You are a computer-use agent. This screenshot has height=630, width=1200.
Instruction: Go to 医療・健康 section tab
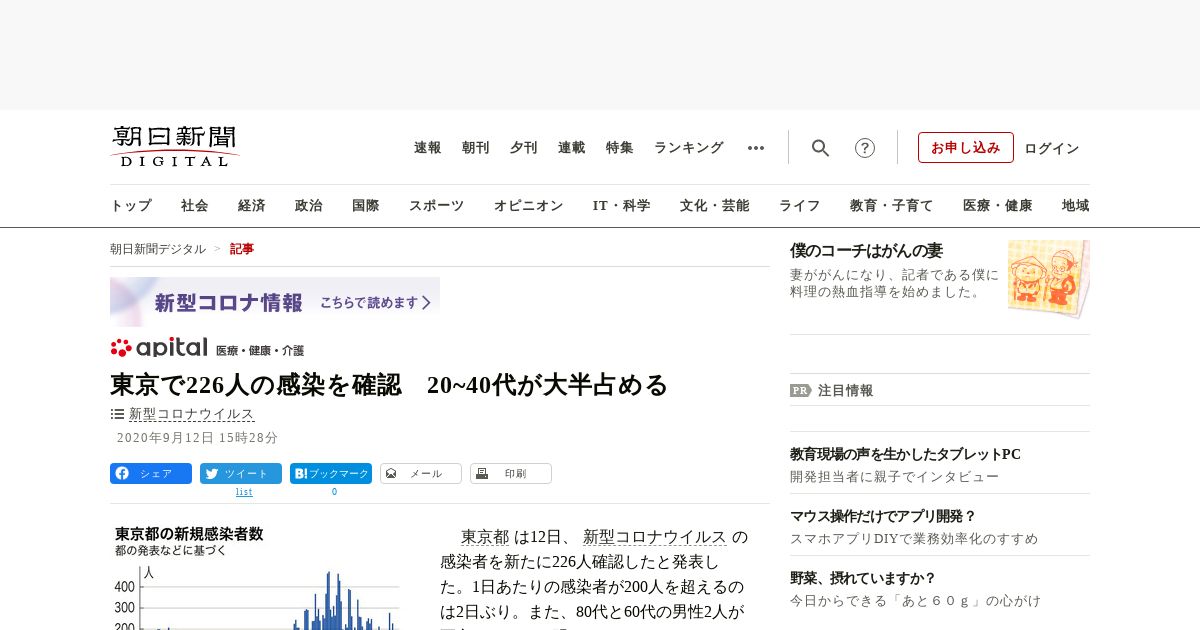(x=998, y=206)
